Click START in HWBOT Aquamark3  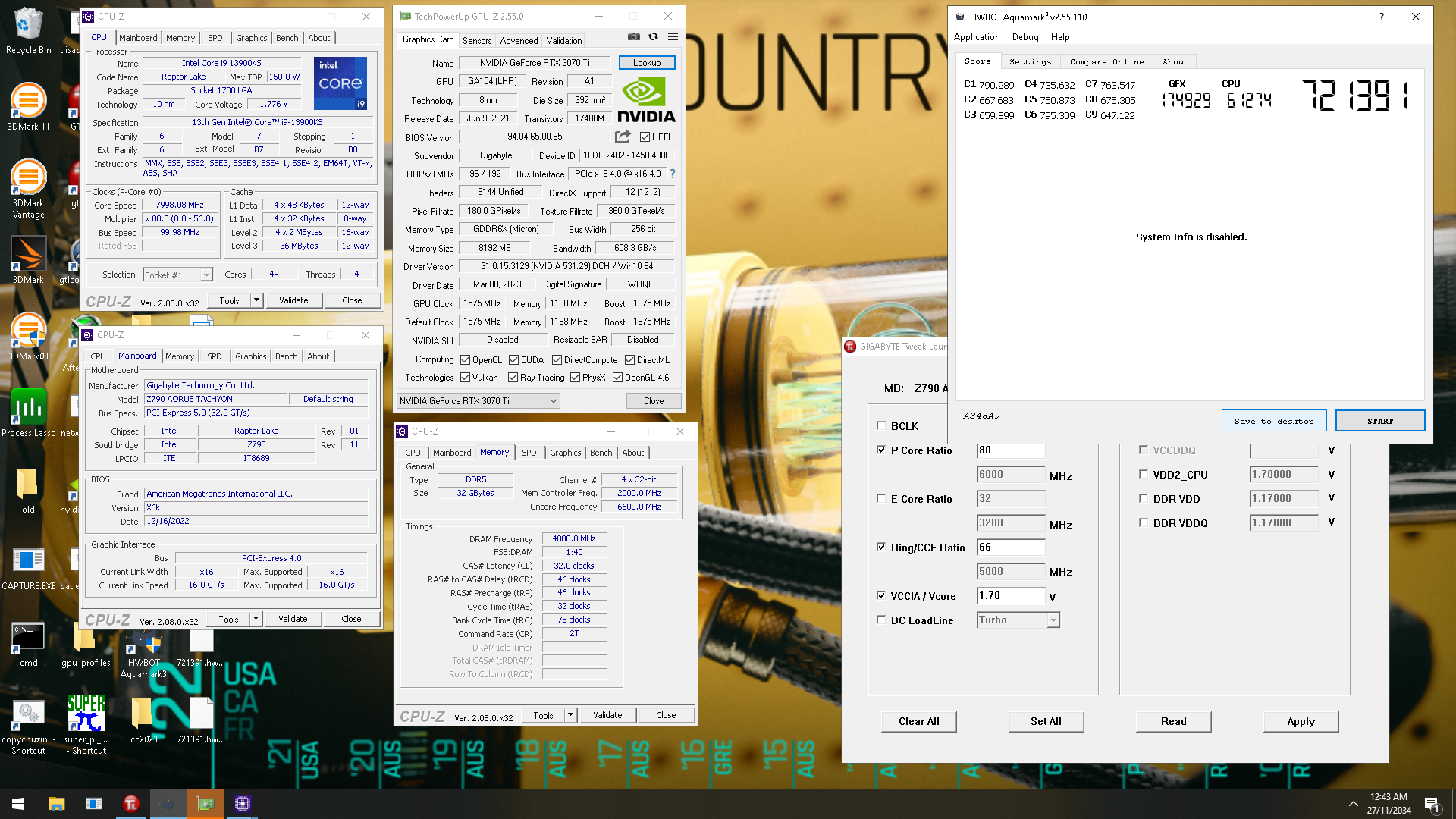[1379, 421]
